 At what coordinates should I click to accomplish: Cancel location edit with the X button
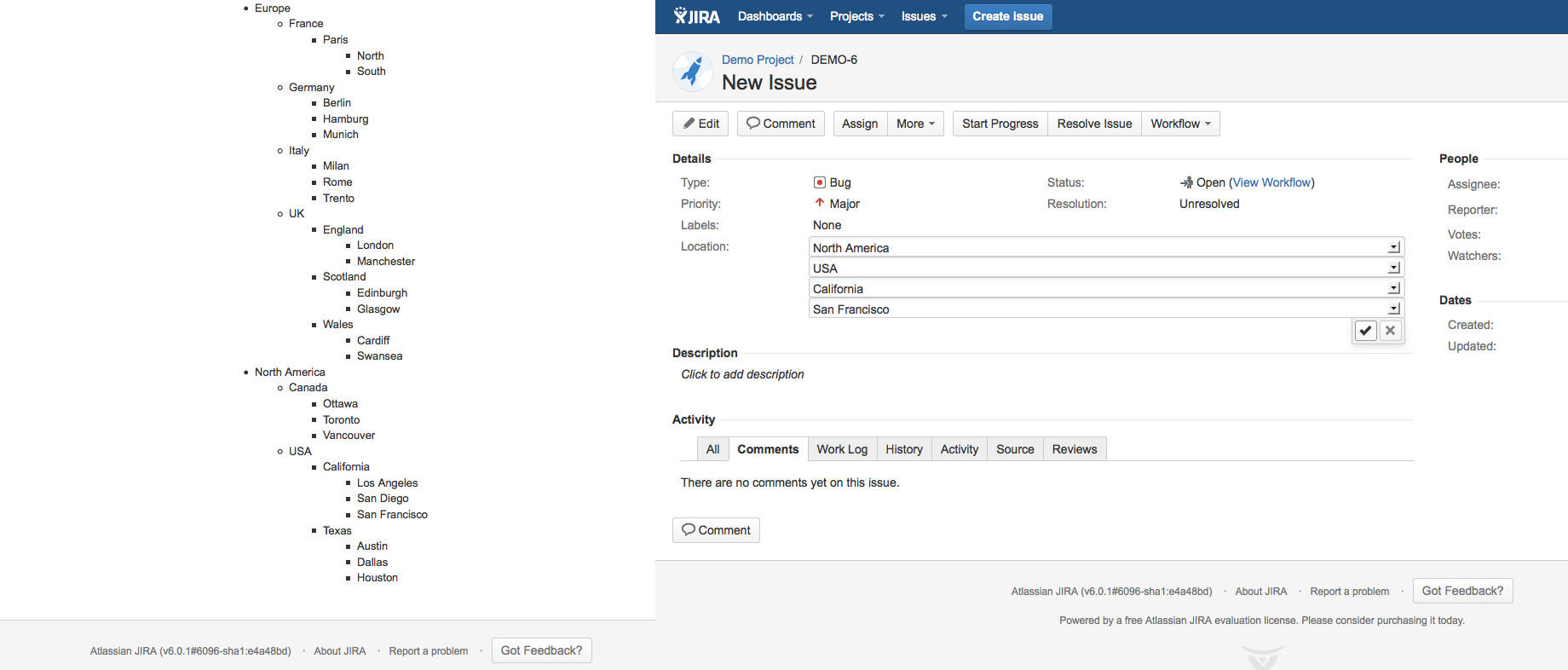pos(1390,331)
